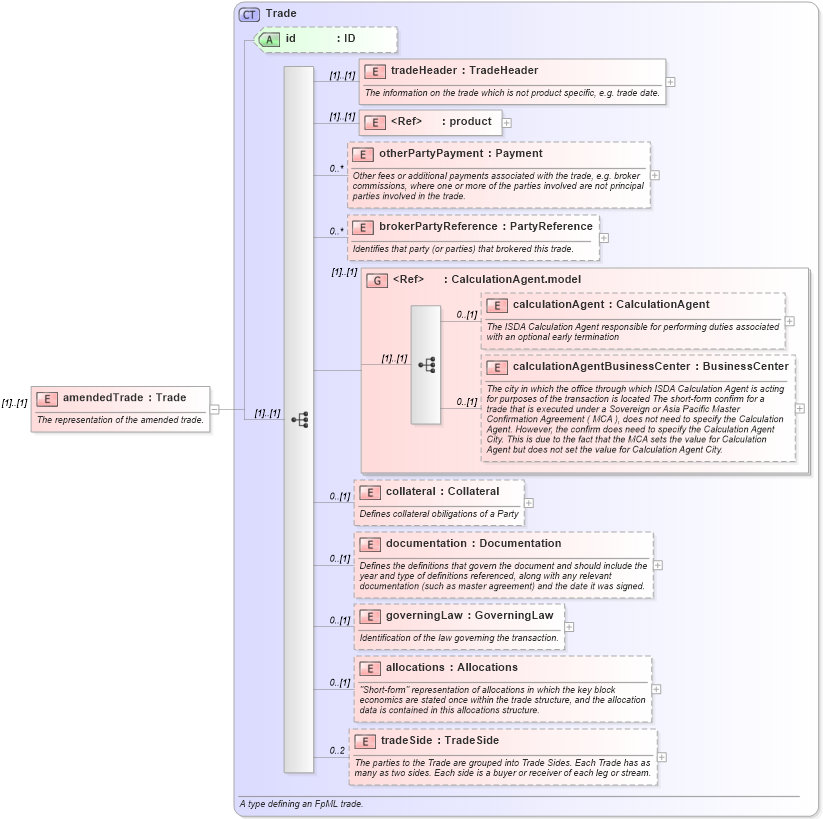The image size is (823, 819).
Task: Click the 0..2 cardinality label near tradeSide
Action: tap(337, 748)
